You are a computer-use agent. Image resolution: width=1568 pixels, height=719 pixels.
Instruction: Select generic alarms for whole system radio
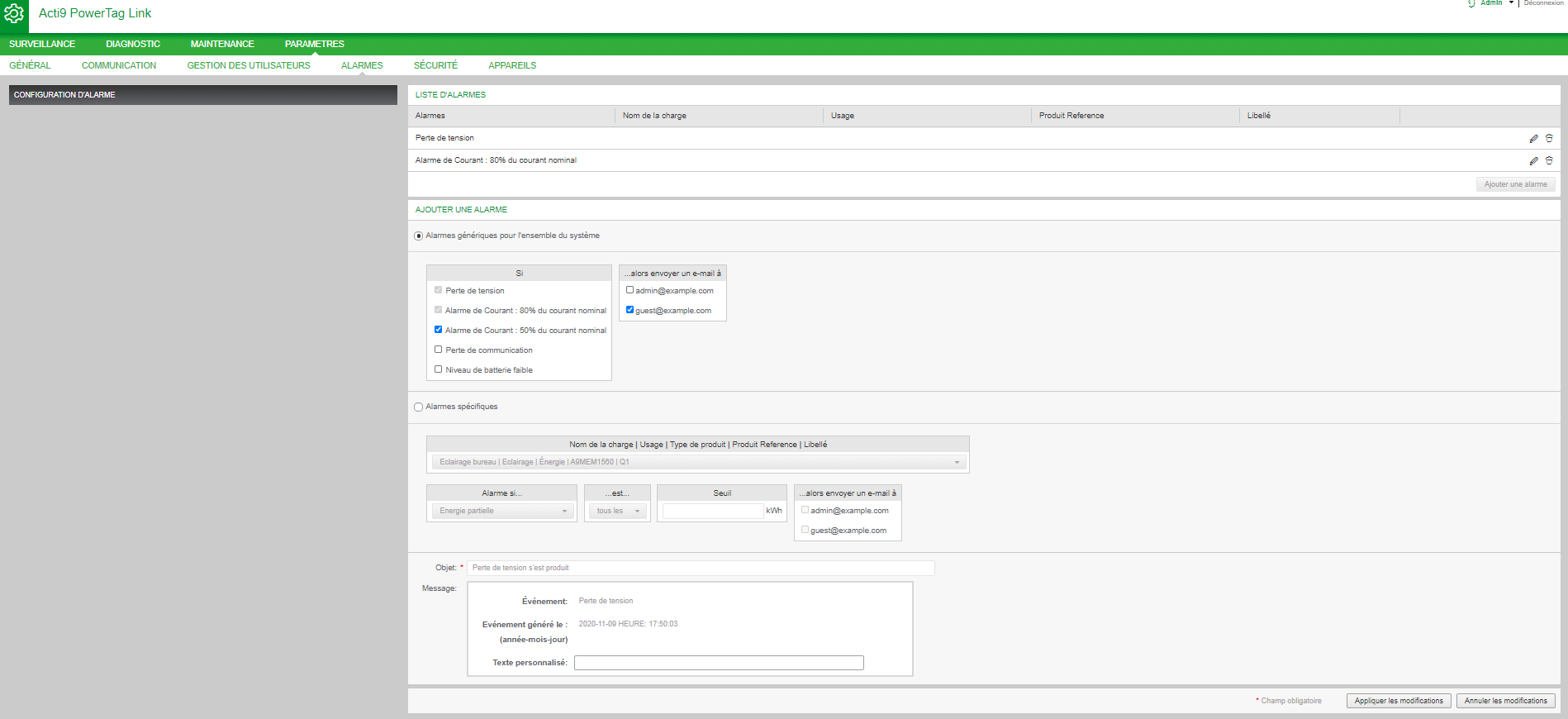click(418, 236)
